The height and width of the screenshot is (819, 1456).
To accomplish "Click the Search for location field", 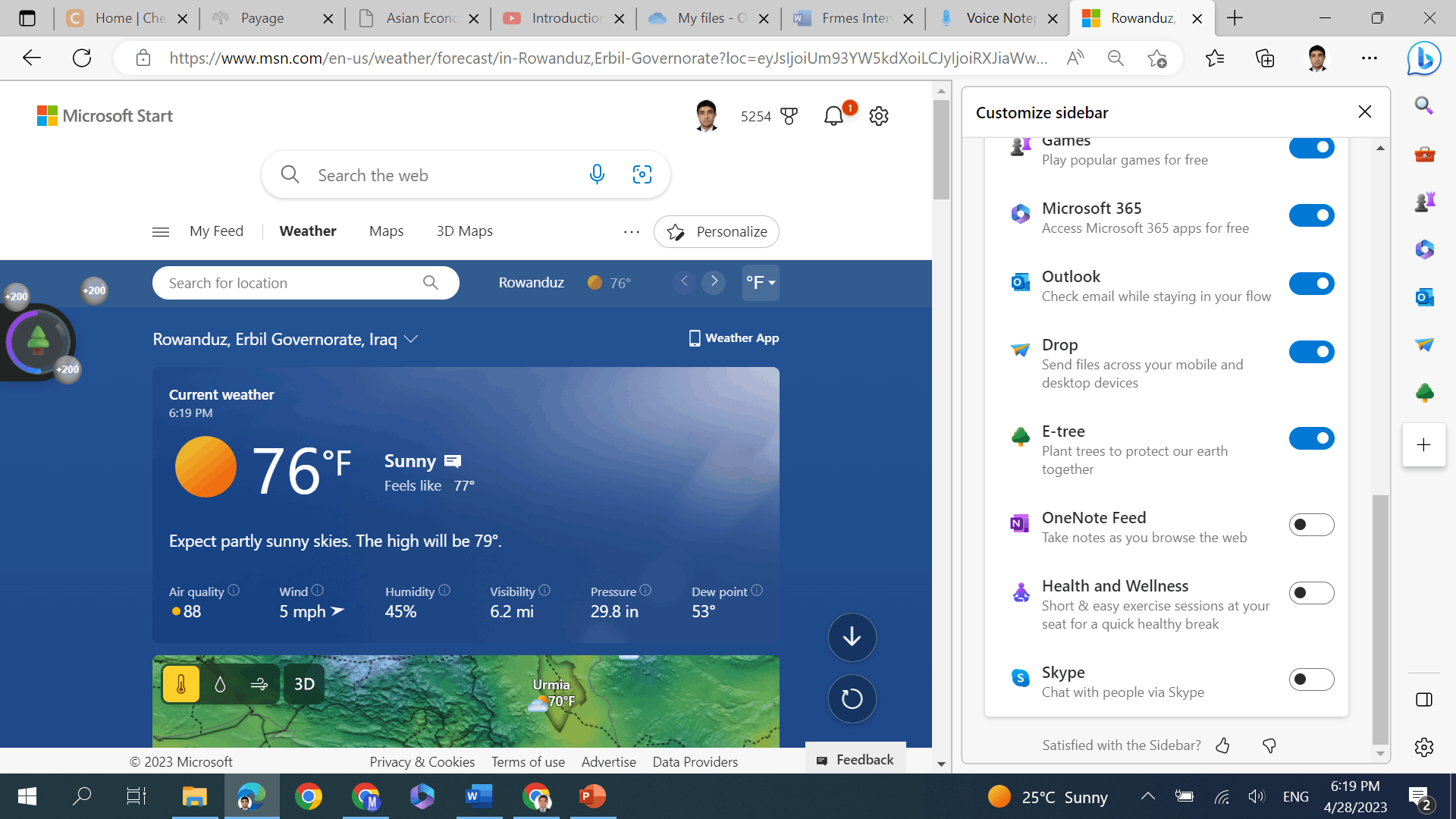I will coord(288,282).
